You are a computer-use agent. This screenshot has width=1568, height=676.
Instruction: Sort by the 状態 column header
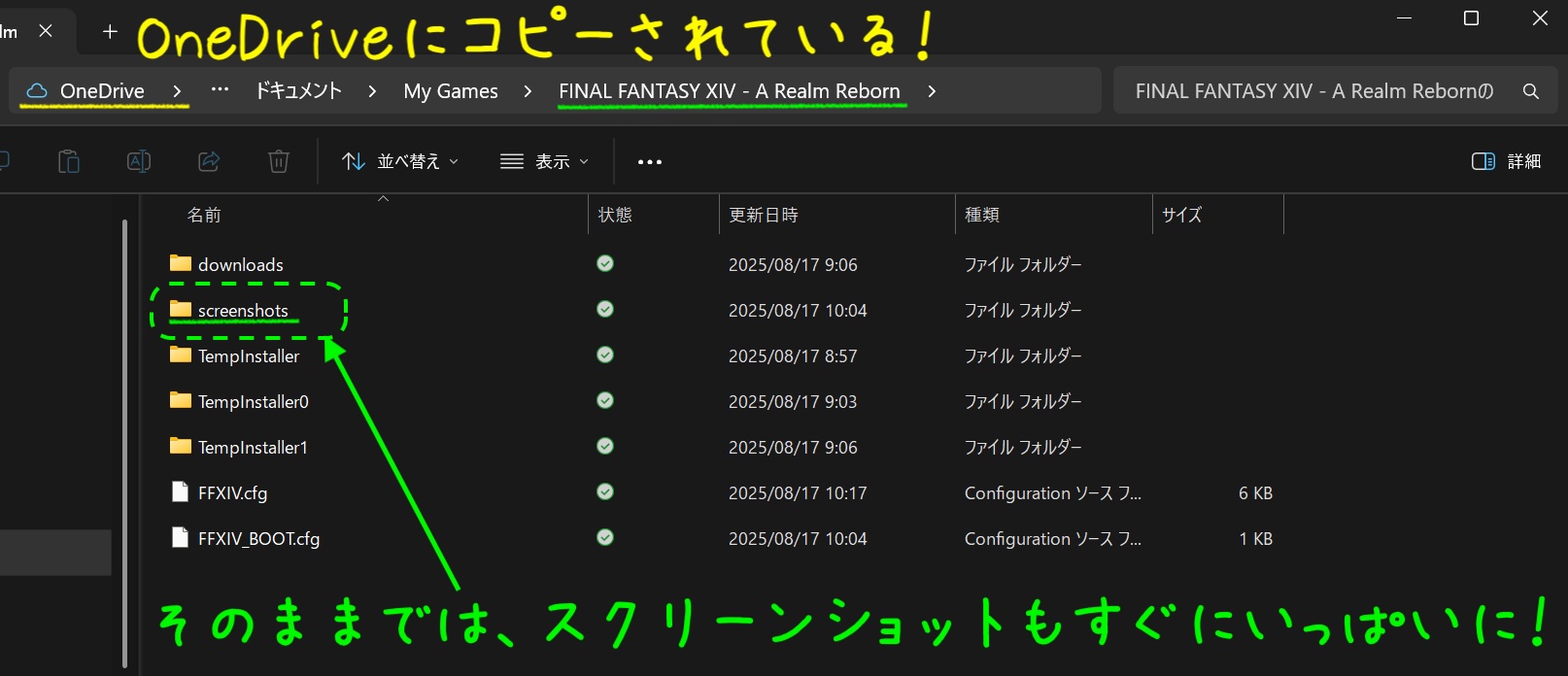click(615, 215)
